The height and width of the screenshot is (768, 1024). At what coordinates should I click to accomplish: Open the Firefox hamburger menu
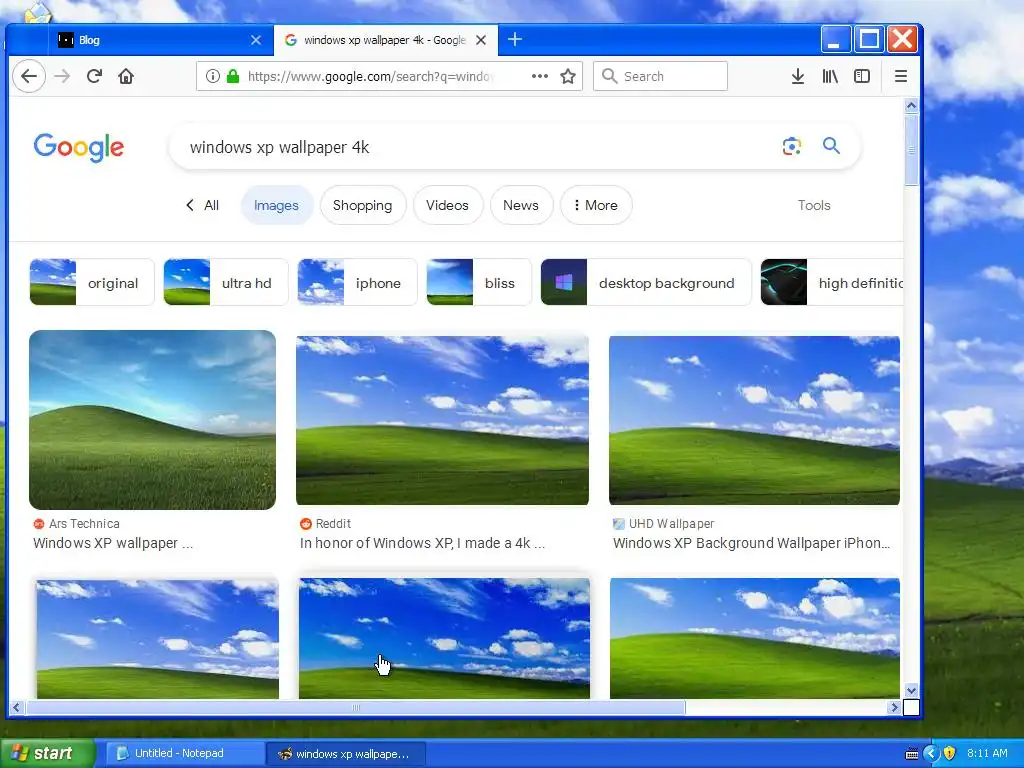click(x=901, y=76)
